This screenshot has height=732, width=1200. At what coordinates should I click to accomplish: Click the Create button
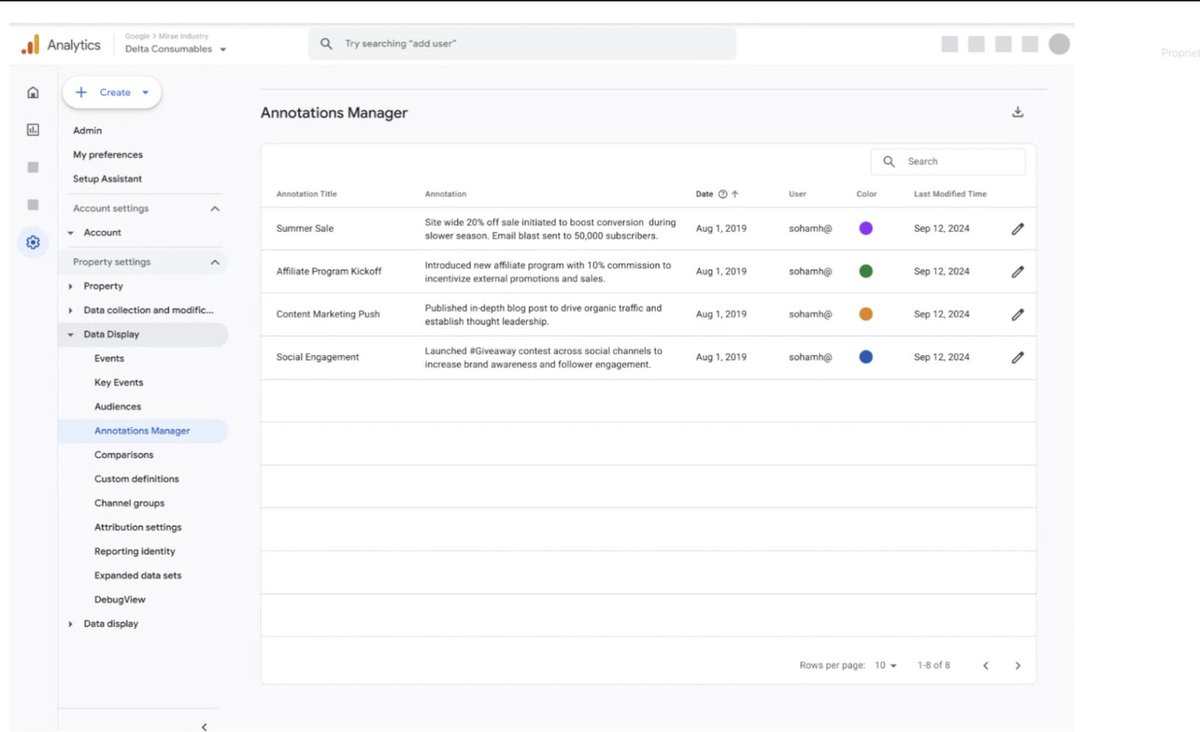tap(111, 92)
